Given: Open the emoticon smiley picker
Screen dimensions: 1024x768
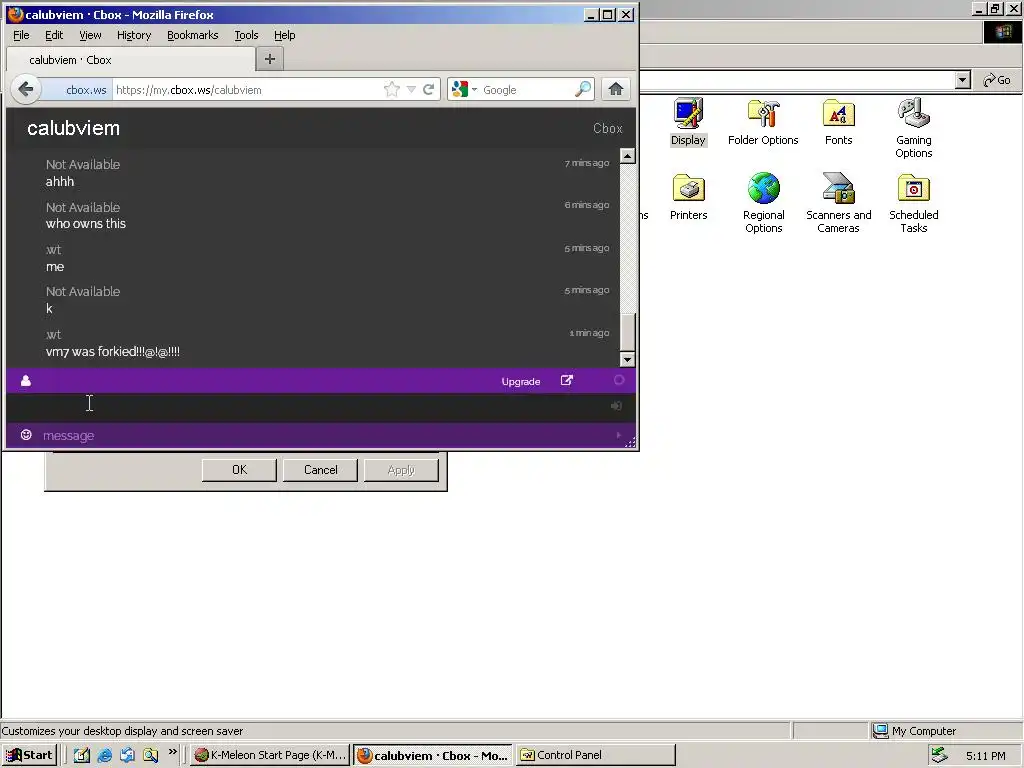Looking at the screenshot, I should (26, 435).
